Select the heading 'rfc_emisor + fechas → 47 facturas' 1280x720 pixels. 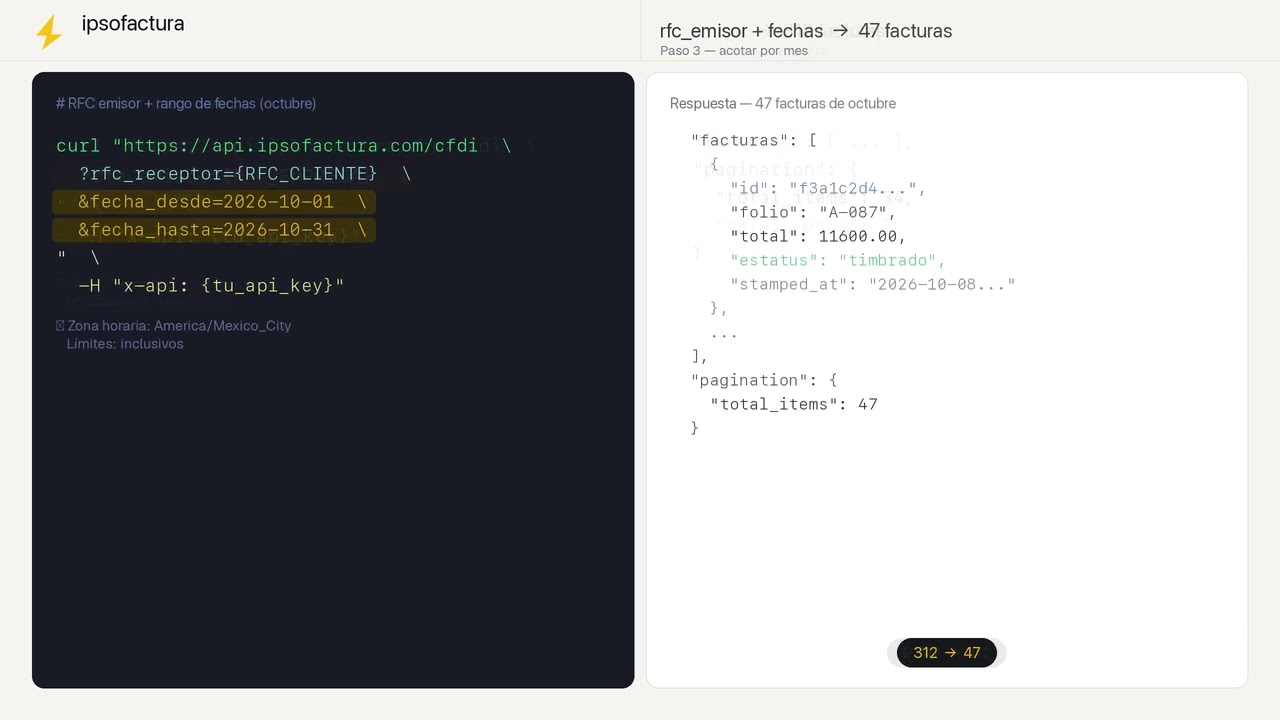(x=806, y=31)
